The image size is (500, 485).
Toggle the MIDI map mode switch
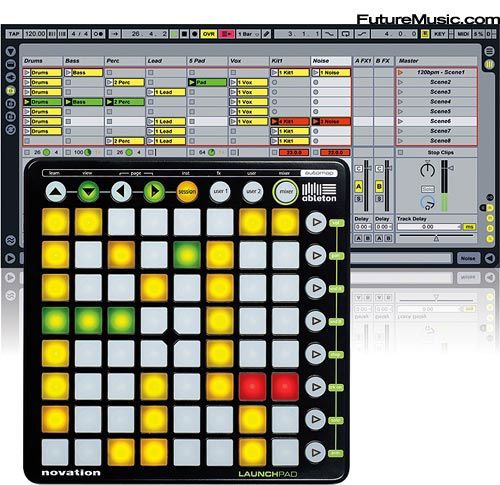click(x=463, y=34)
